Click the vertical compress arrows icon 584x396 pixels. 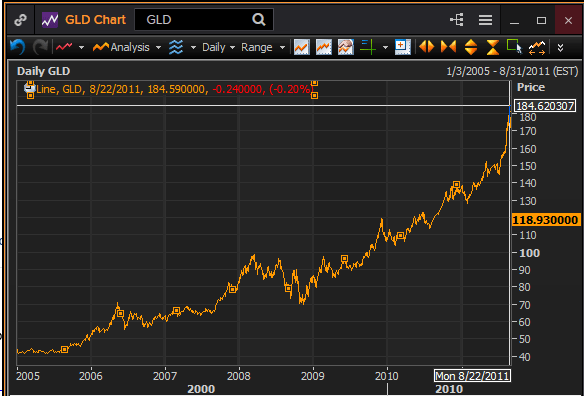click(492, 47)
